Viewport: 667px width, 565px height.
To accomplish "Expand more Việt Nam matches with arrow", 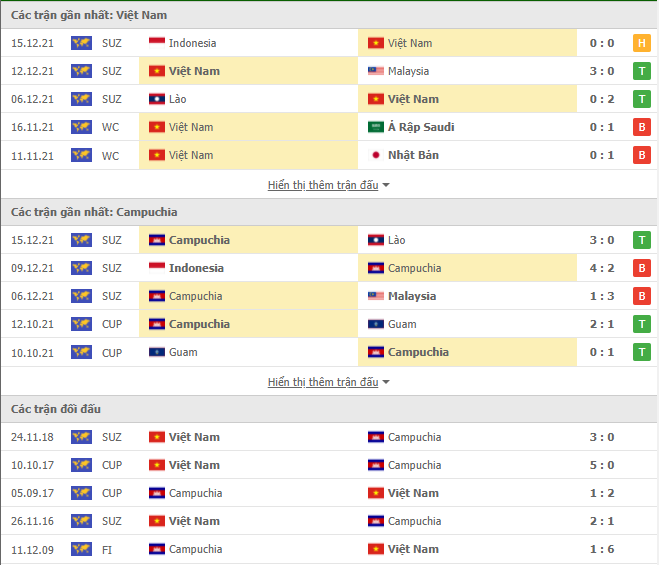I will click(x=386, y=185).
